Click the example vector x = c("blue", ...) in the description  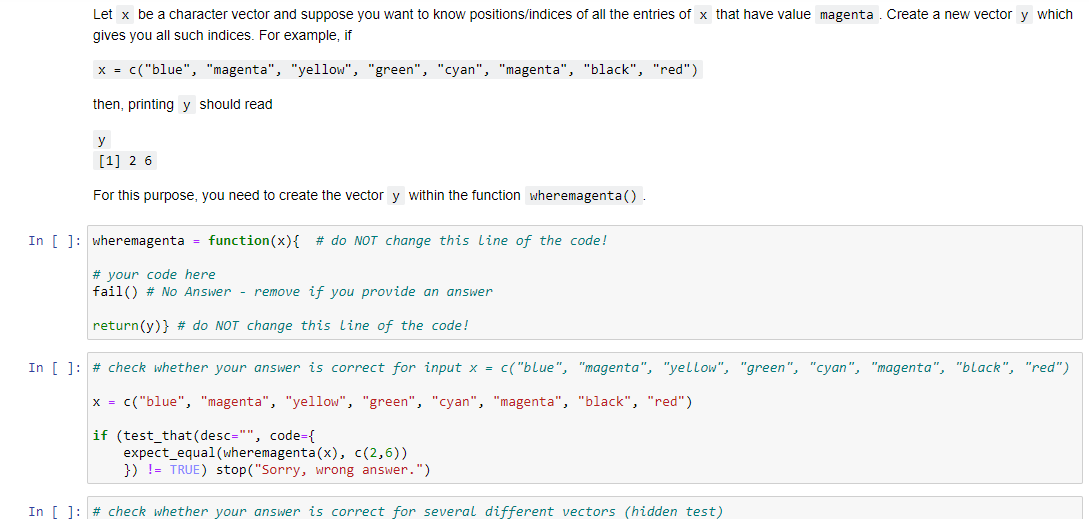point(398,70)
